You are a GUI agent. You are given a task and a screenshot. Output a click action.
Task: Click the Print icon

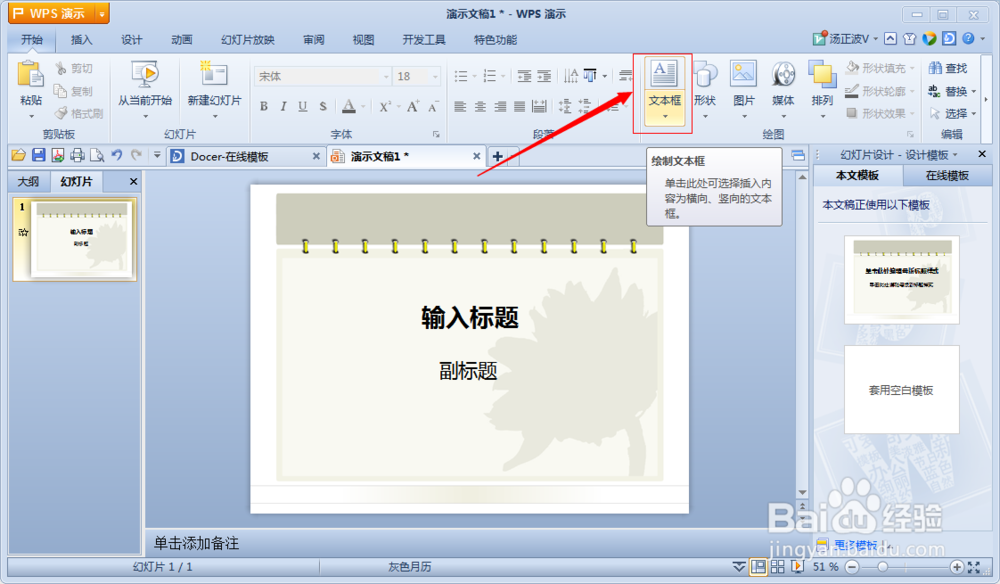coord(77,155)
